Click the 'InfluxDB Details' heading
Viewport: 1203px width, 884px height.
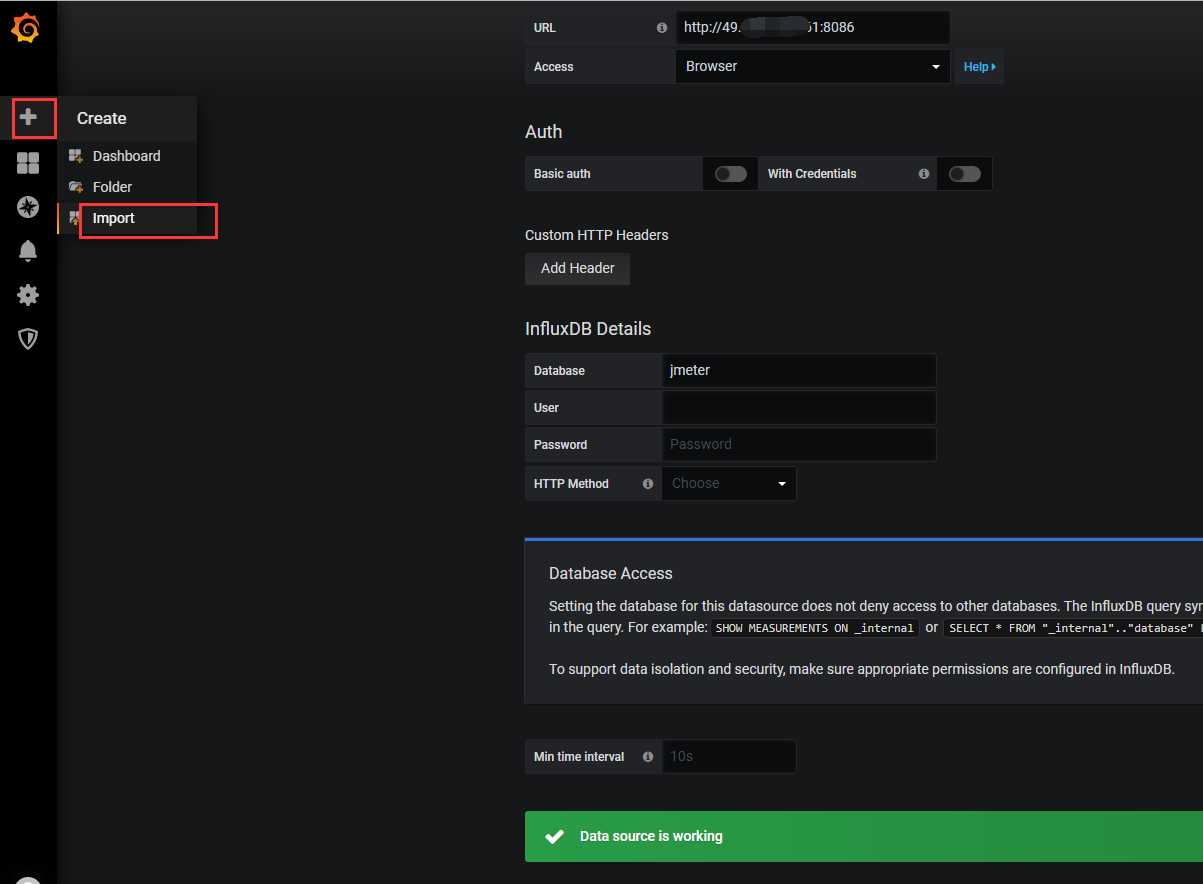(588, 329)
